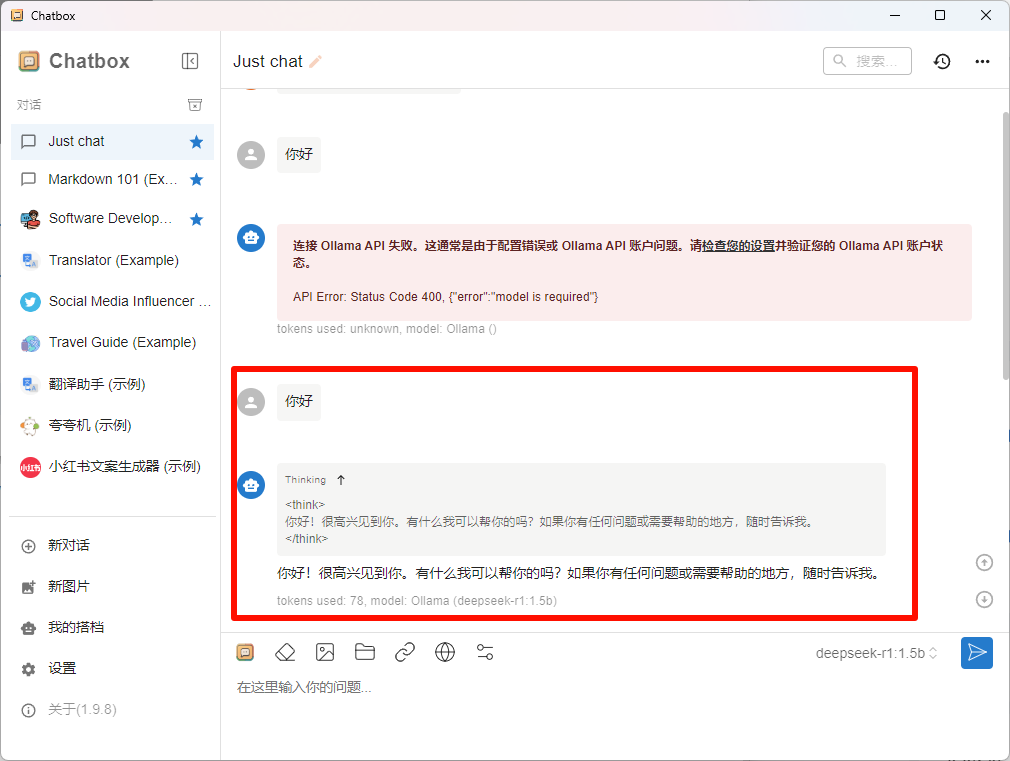Screen dimensions: 1010x761
Task: Open message history with the clock icon
Action: click(941, 61)
